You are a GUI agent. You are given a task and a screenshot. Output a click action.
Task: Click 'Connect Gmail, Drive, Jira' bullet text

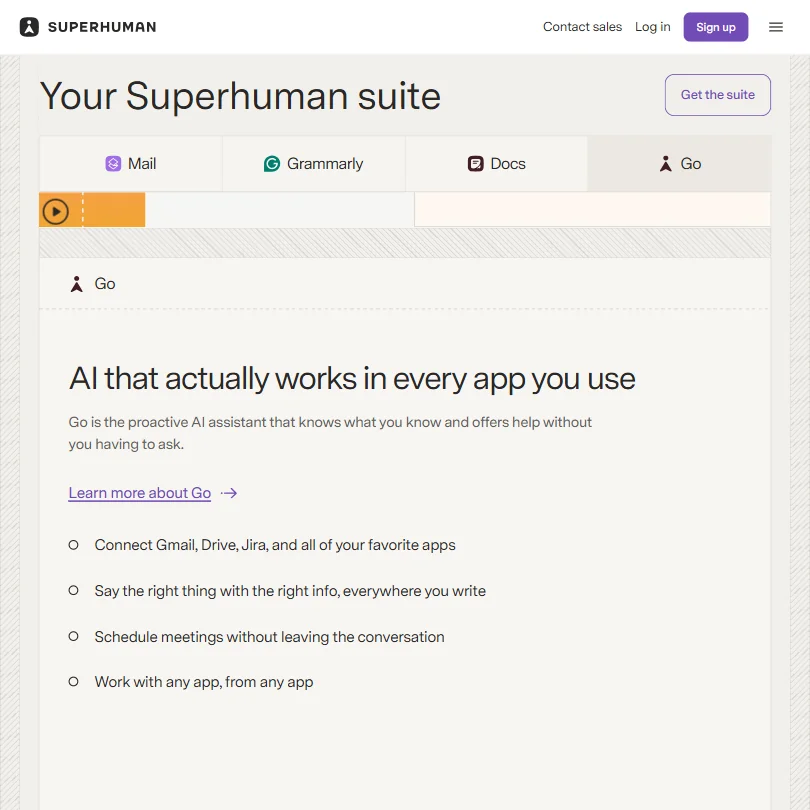tap(275, 545)
